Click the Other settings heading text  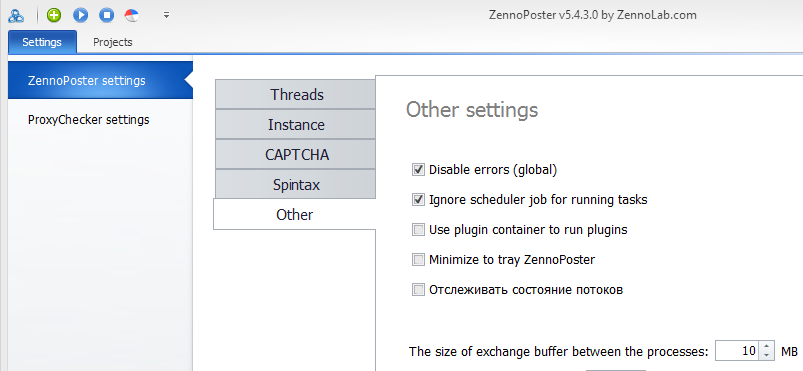pos(472,110)
